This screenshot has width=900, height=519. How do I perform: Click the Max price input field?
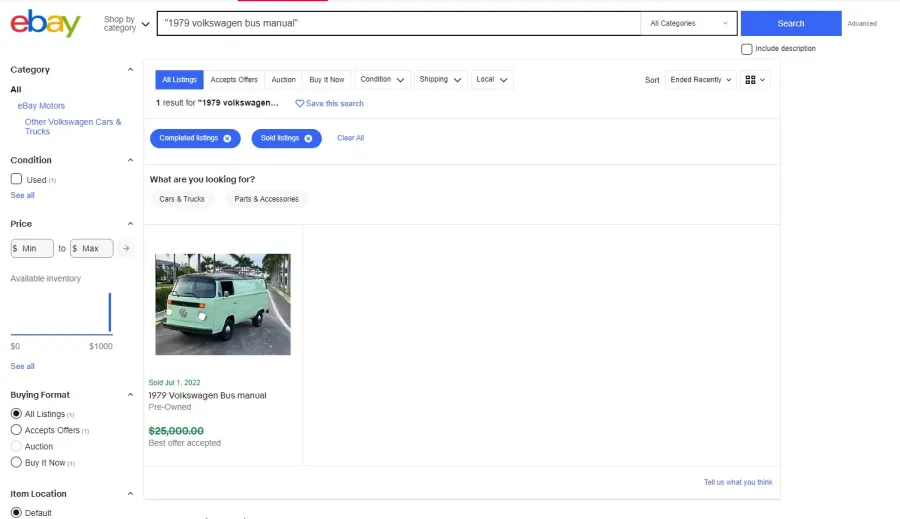92,249
